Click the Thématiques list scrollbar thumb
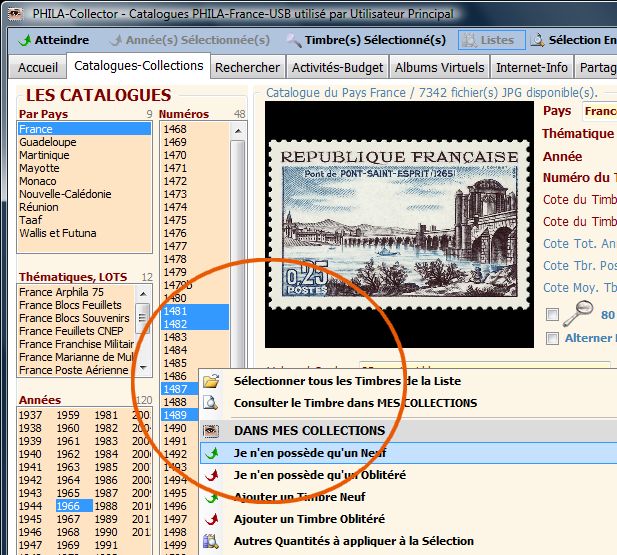 [x=143, y=317]
